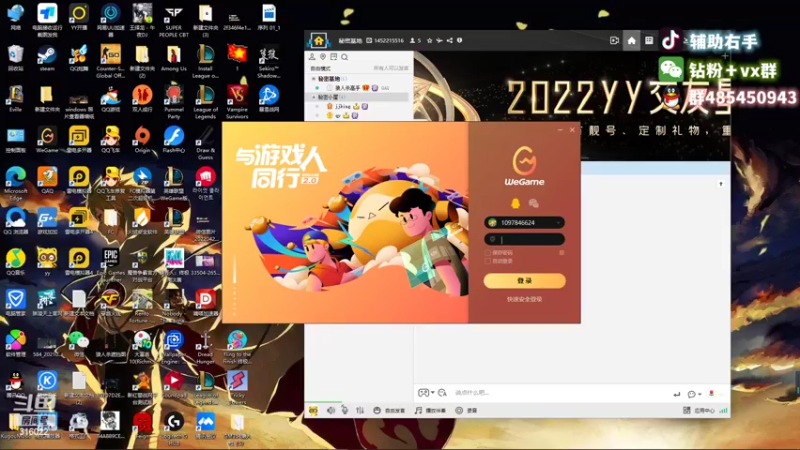
Task: Launch the Counter-Strike Global Offensive shortcut
Action: 110,61
